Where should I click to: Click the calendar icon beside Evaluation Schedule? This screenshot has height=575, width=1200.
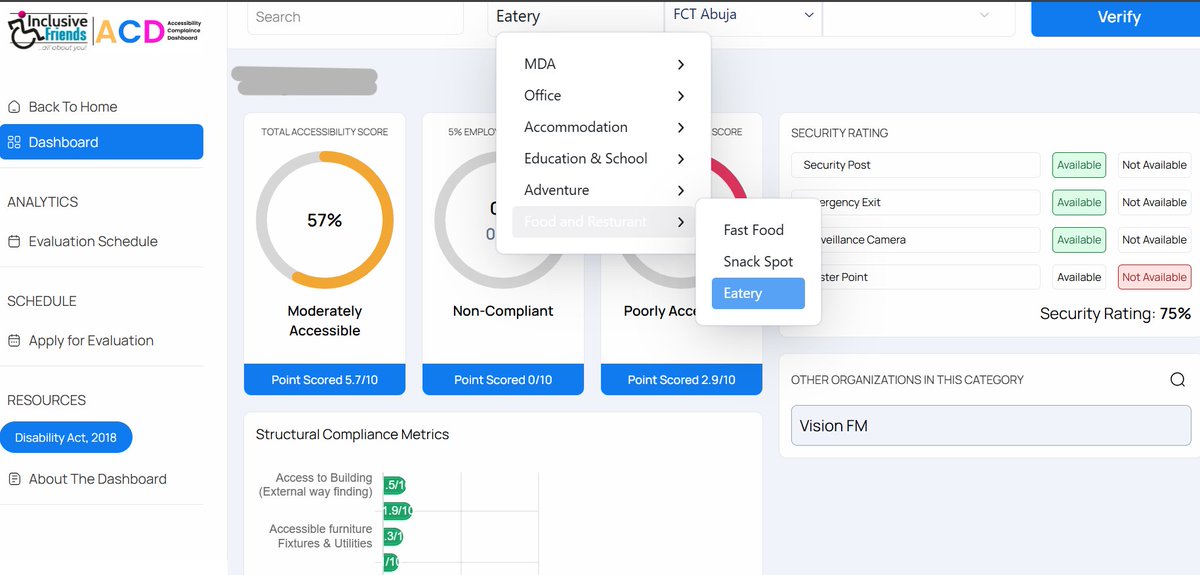tap(14, 241)
